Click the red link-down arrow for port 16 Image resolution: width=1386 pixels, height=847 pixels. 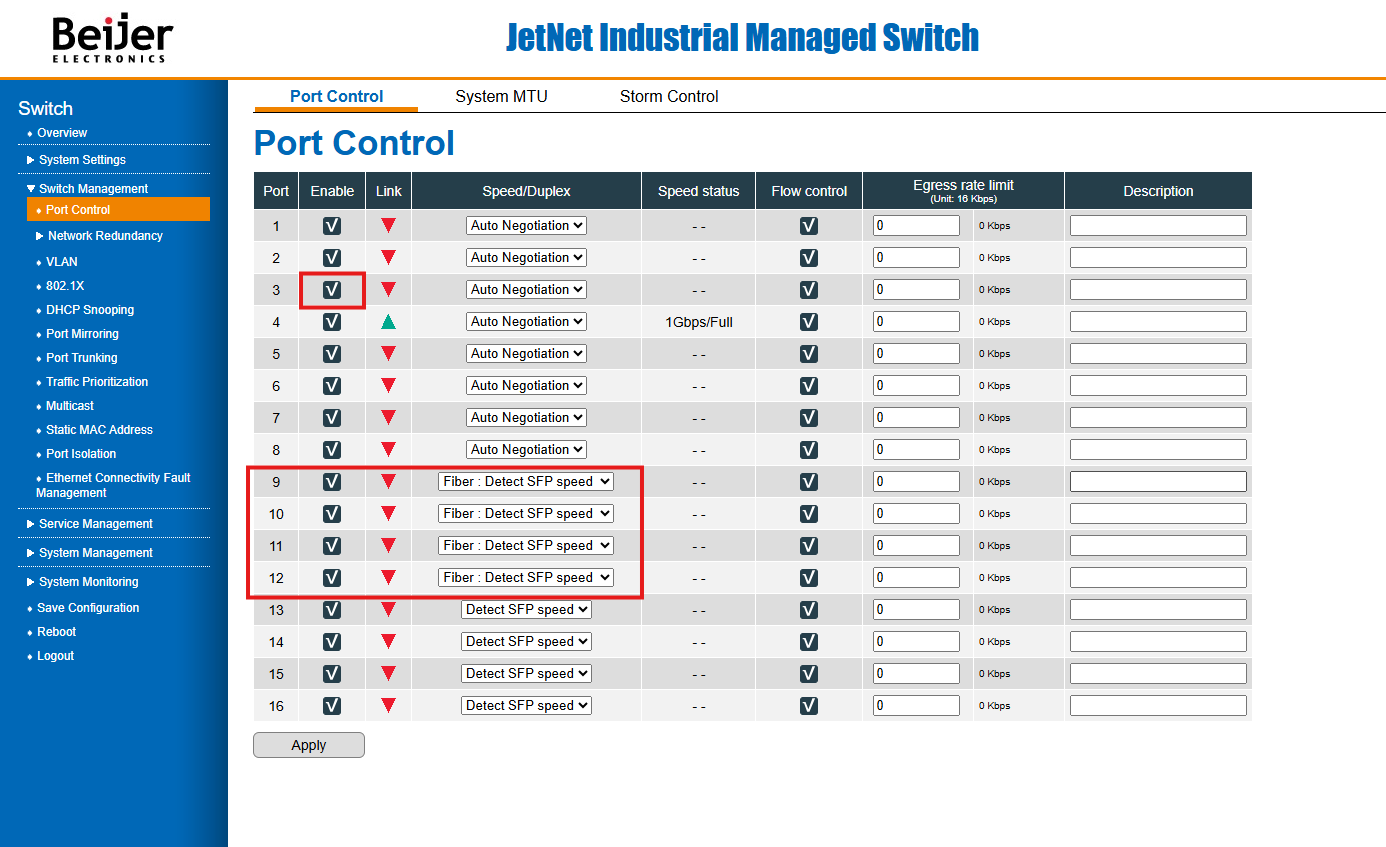pos(388,706)
